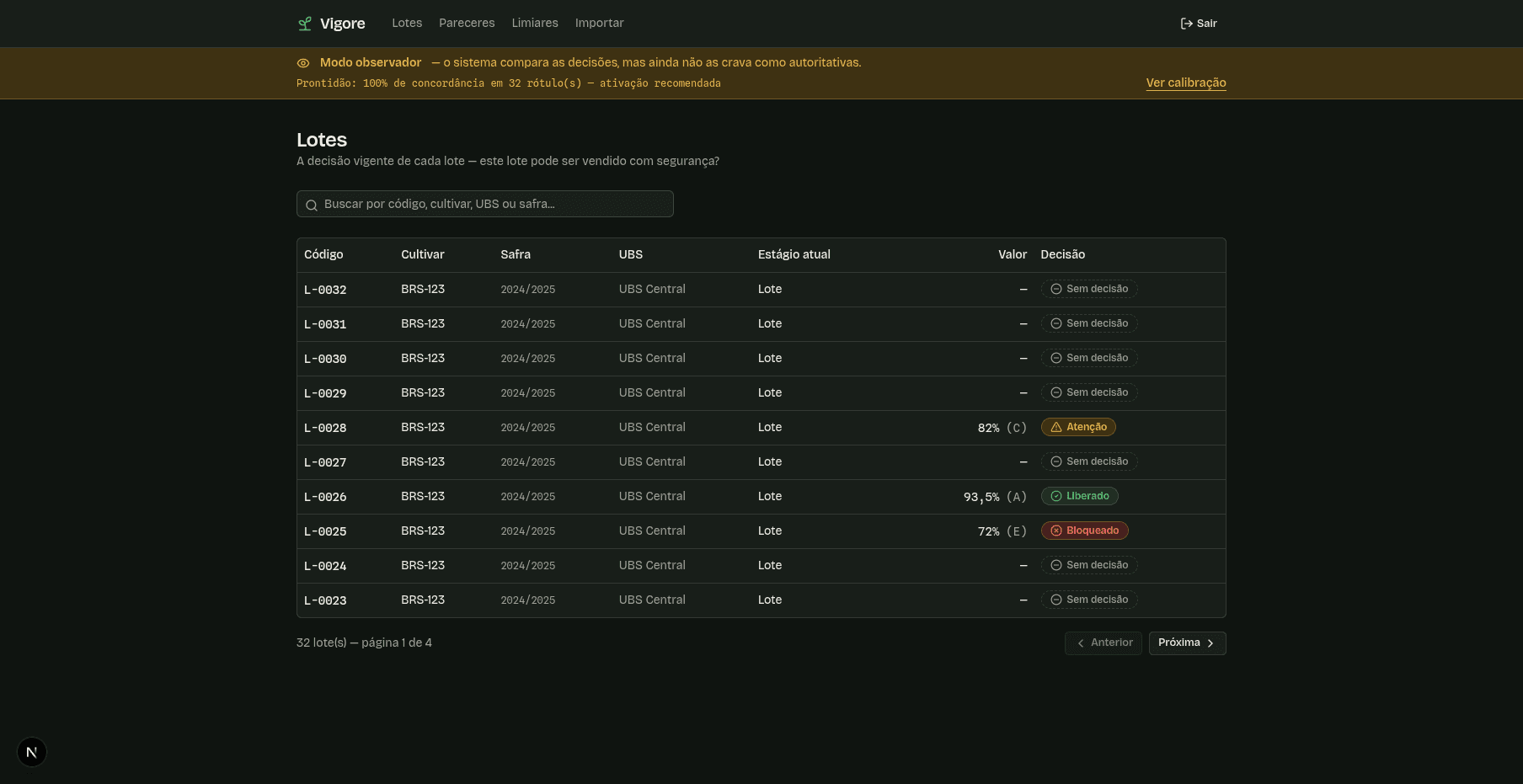Viewport: 1523px width, 784px height.
Task: Click the Sair logout arrow icon
Action: tap(1186, 24)
